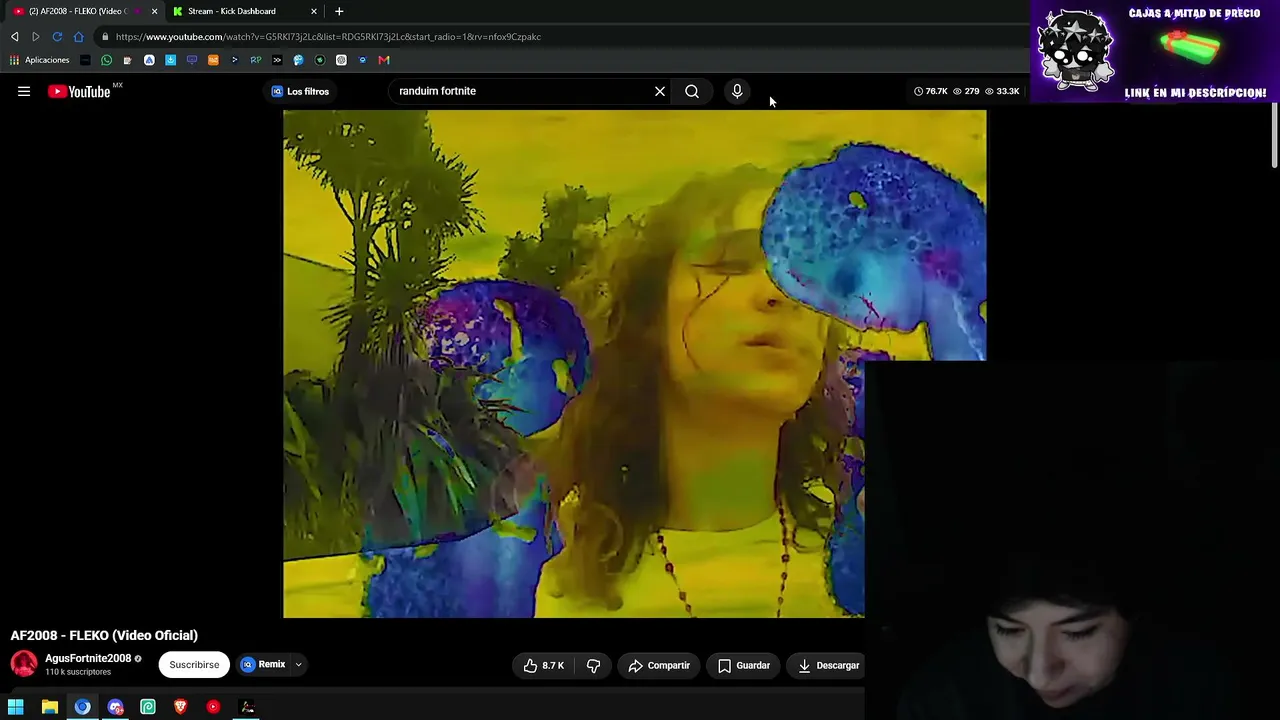This screenshot has height=720, width=1280.
Task: Go forward with the browser forward arrow
Action: pos(36,37)
